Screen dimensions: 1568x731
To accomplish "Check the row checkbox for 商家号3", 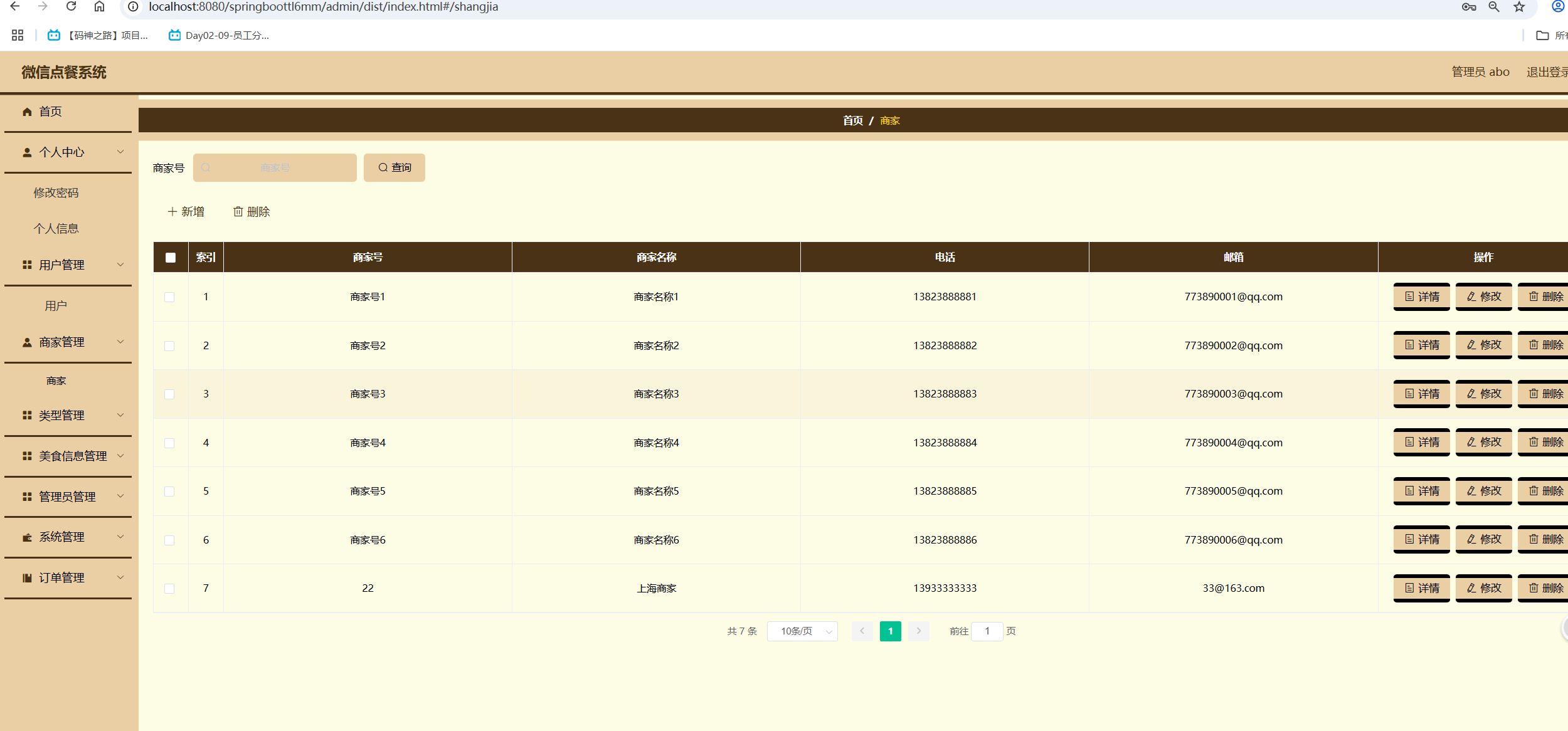I will 169,394.
